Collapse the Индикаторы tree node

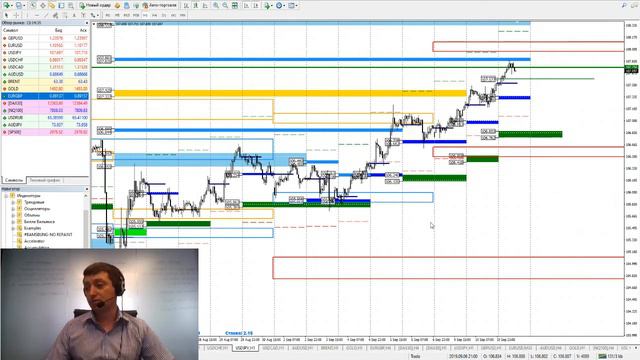pos(6,196)
